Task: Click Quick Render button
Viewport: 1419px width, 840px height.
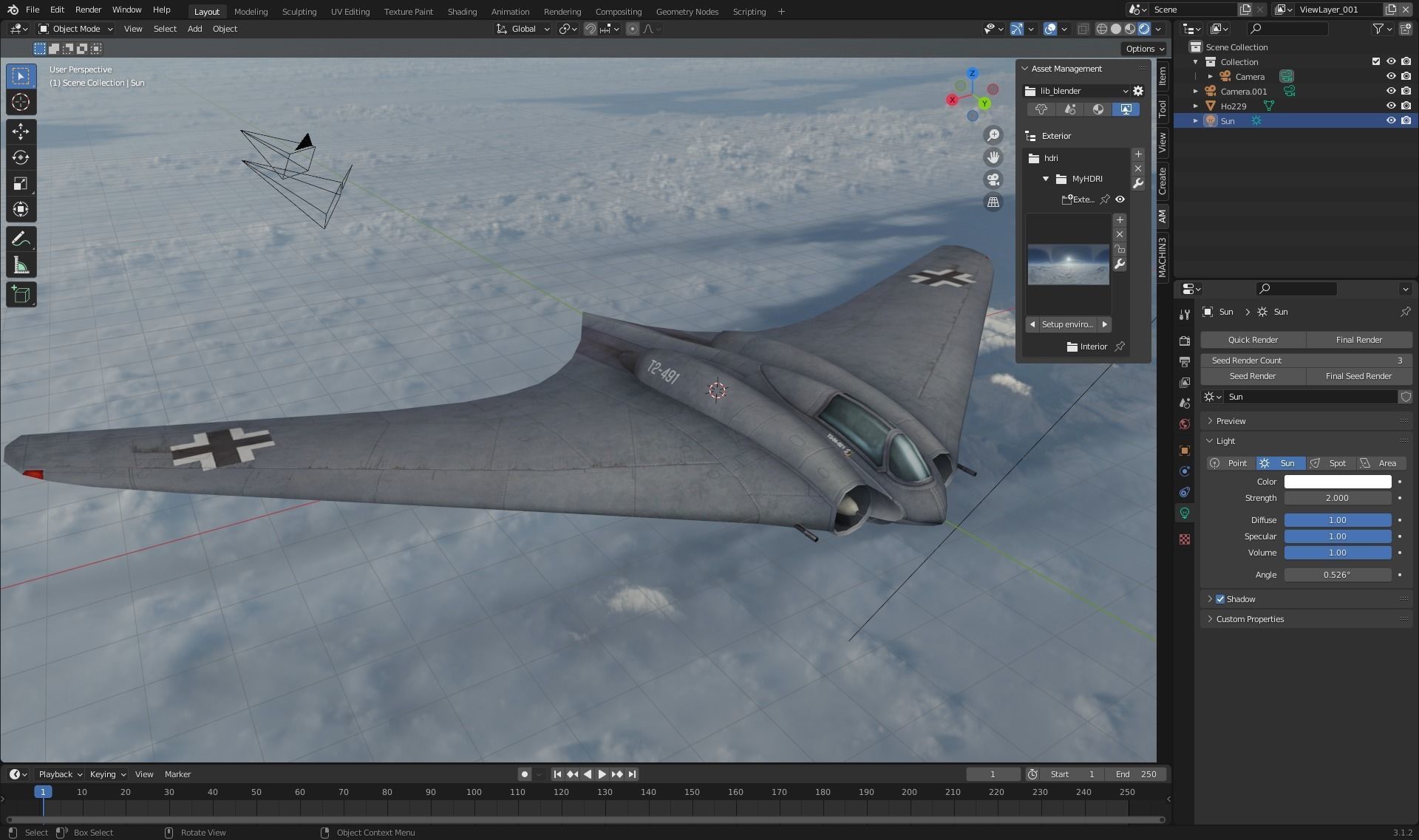Action: (x=1253, y=340)
